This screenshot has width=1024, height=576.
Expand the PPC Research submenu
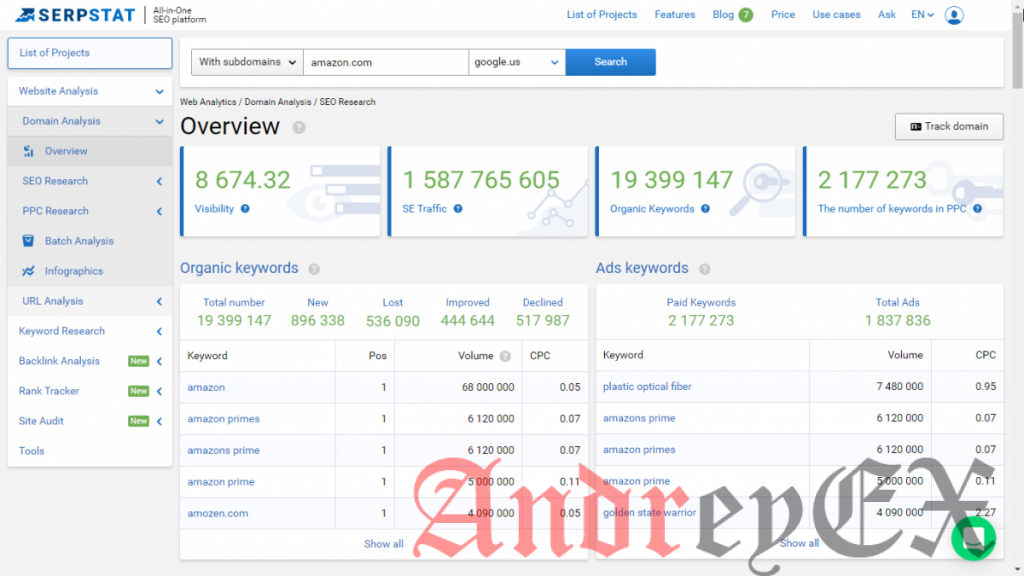159,212
